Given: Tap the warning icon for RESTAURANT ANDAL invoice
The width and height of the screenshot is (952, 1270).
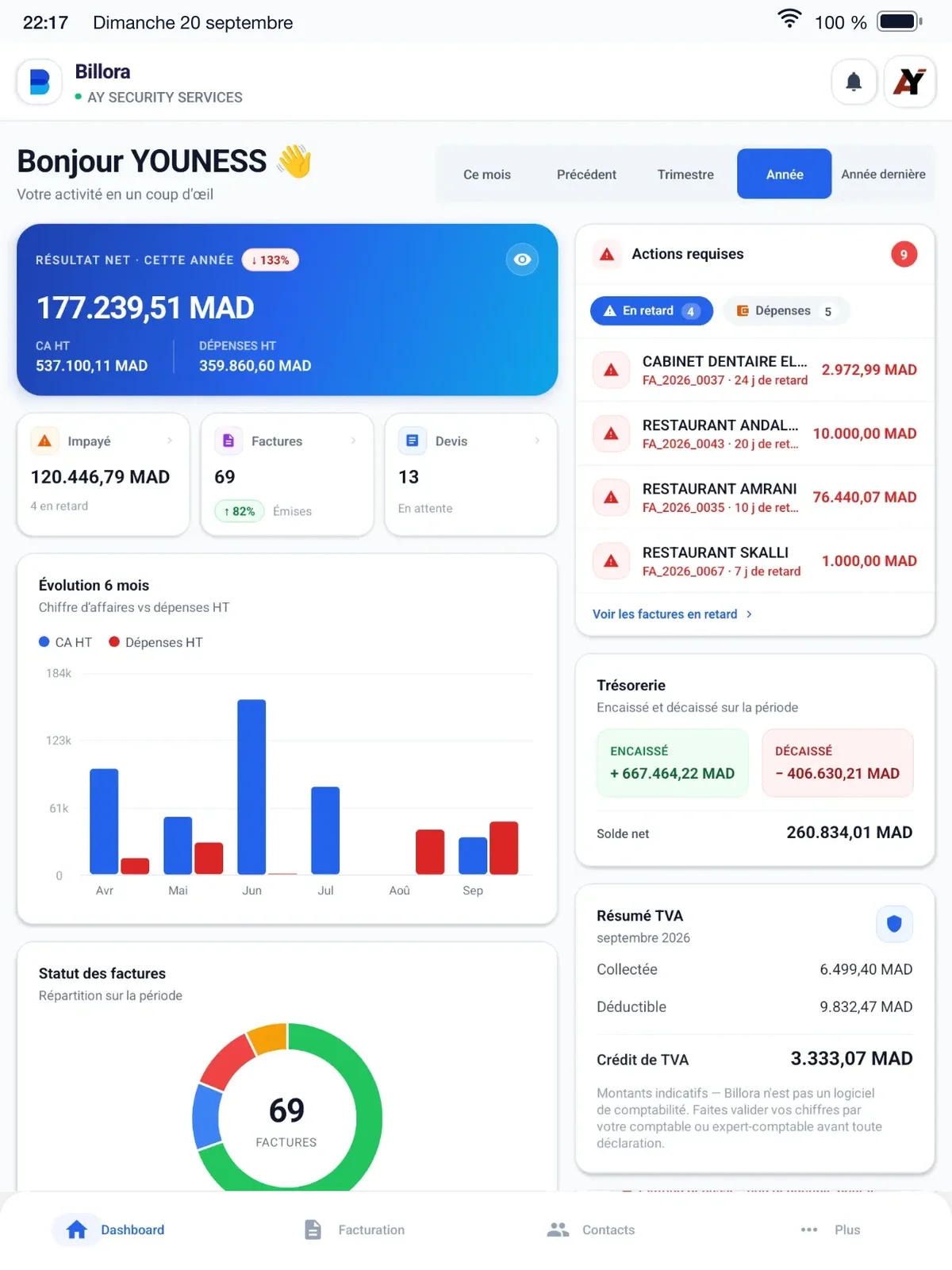Looking at the screenshot, I should 611,433.
